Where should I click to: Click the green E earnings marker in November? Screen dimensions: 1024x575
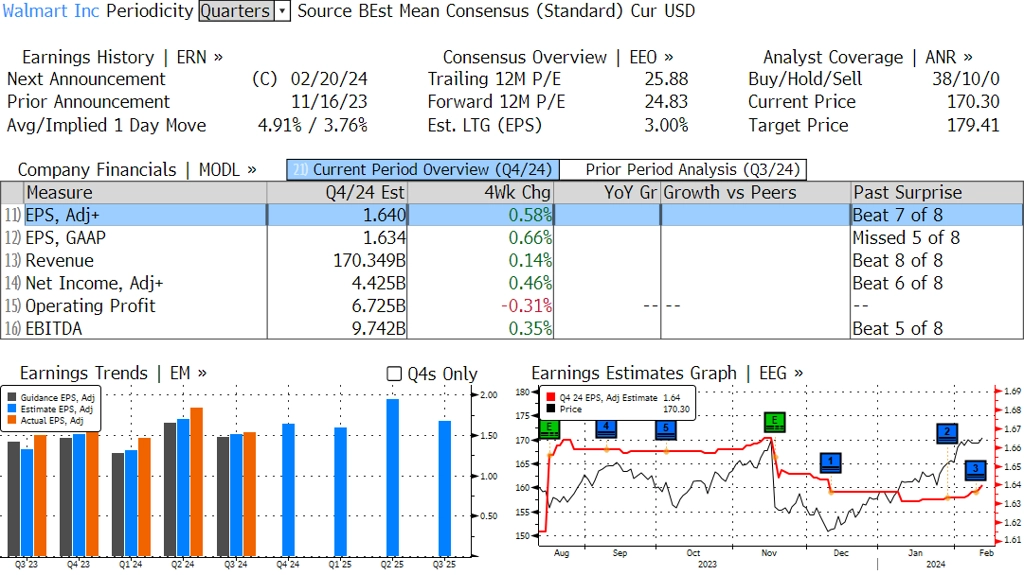(x=775, y=422)
